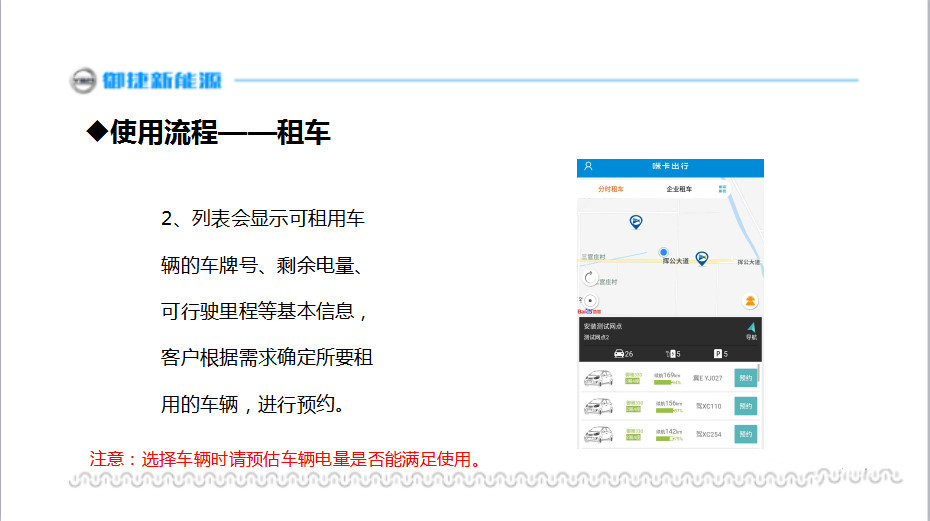This screenshot has width=930, height=521.
Task: Click the car list scrollbar
Action: click(759, 374)
